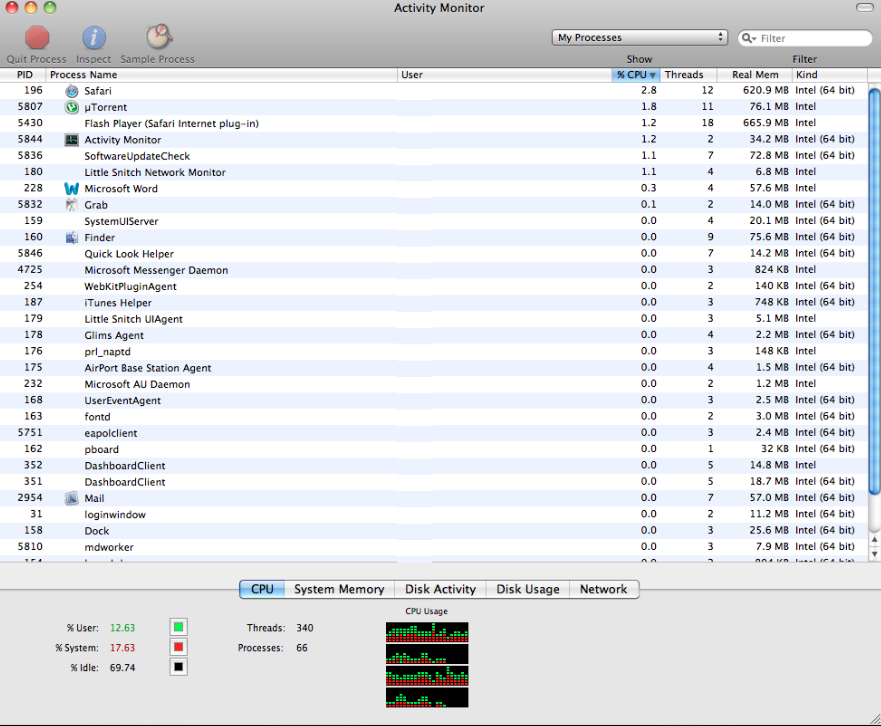Click the Activity Monitor icon in process list
The height and width of the screenshot is (726, 881).
coord(71,140)
